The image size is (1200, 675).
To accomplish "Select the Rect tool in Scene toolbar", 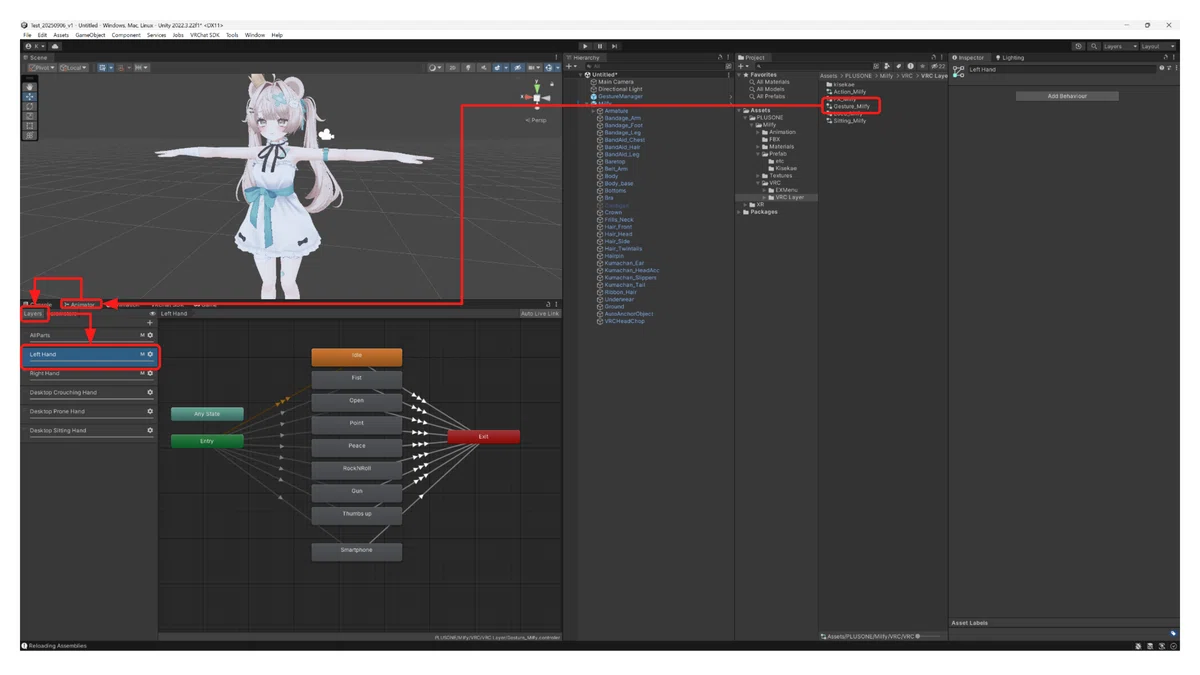I will [30, 126].
